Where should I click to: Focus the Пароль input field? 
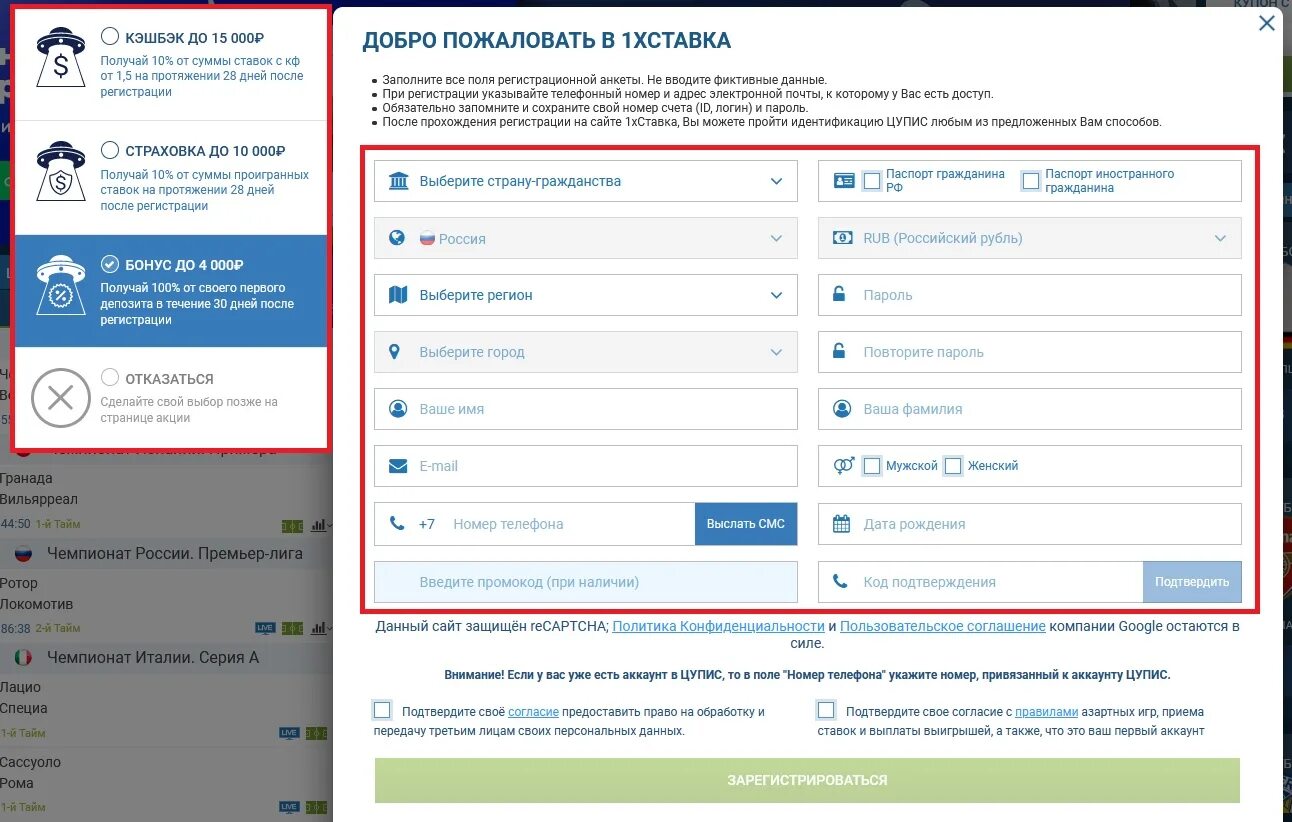[1030, 295]
